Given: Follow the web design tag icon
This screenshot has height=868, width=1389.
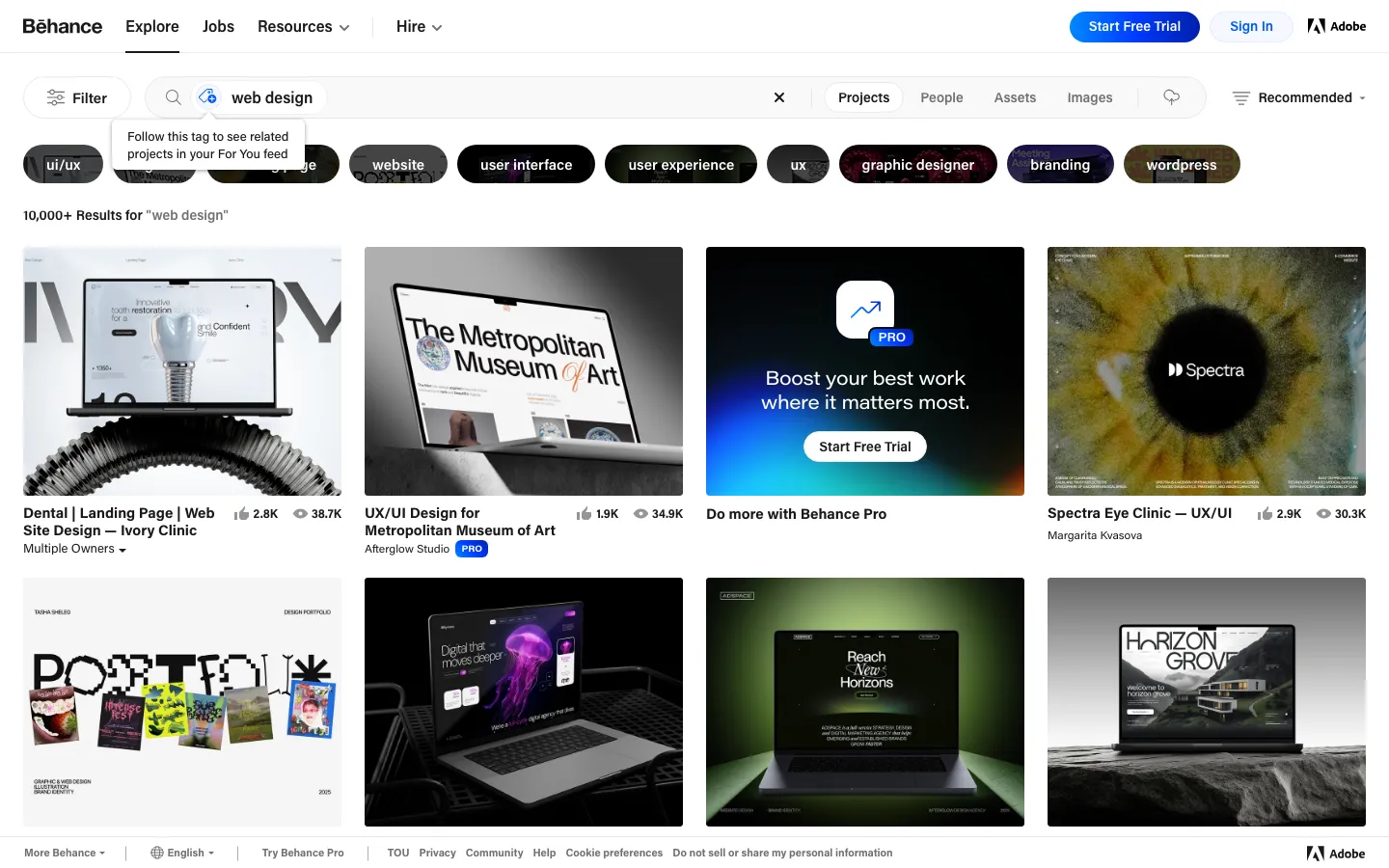Looking at the screenshot, I should coord(207,97).
